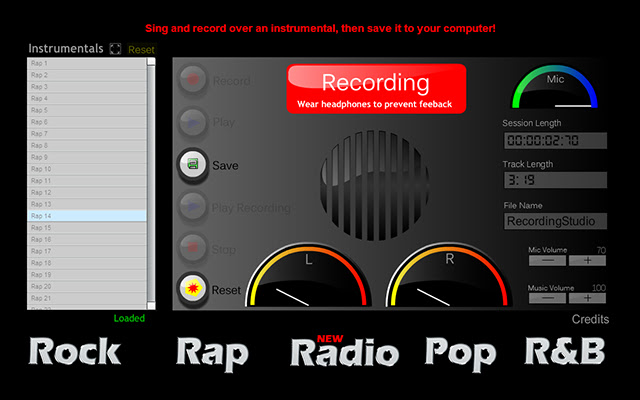
Task: Select Rap 21 in instrumentals list
Action: pos(87,298)
